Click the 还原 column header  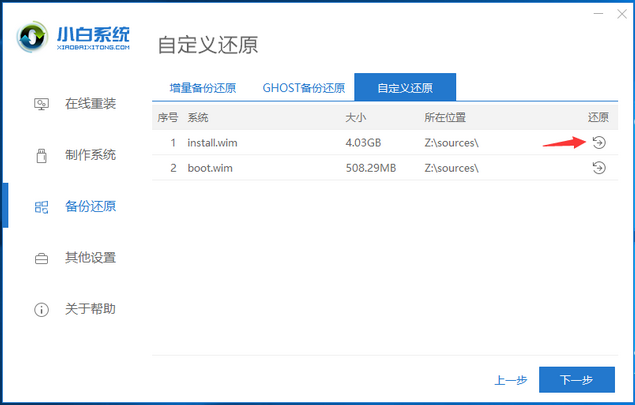point(598,117)
